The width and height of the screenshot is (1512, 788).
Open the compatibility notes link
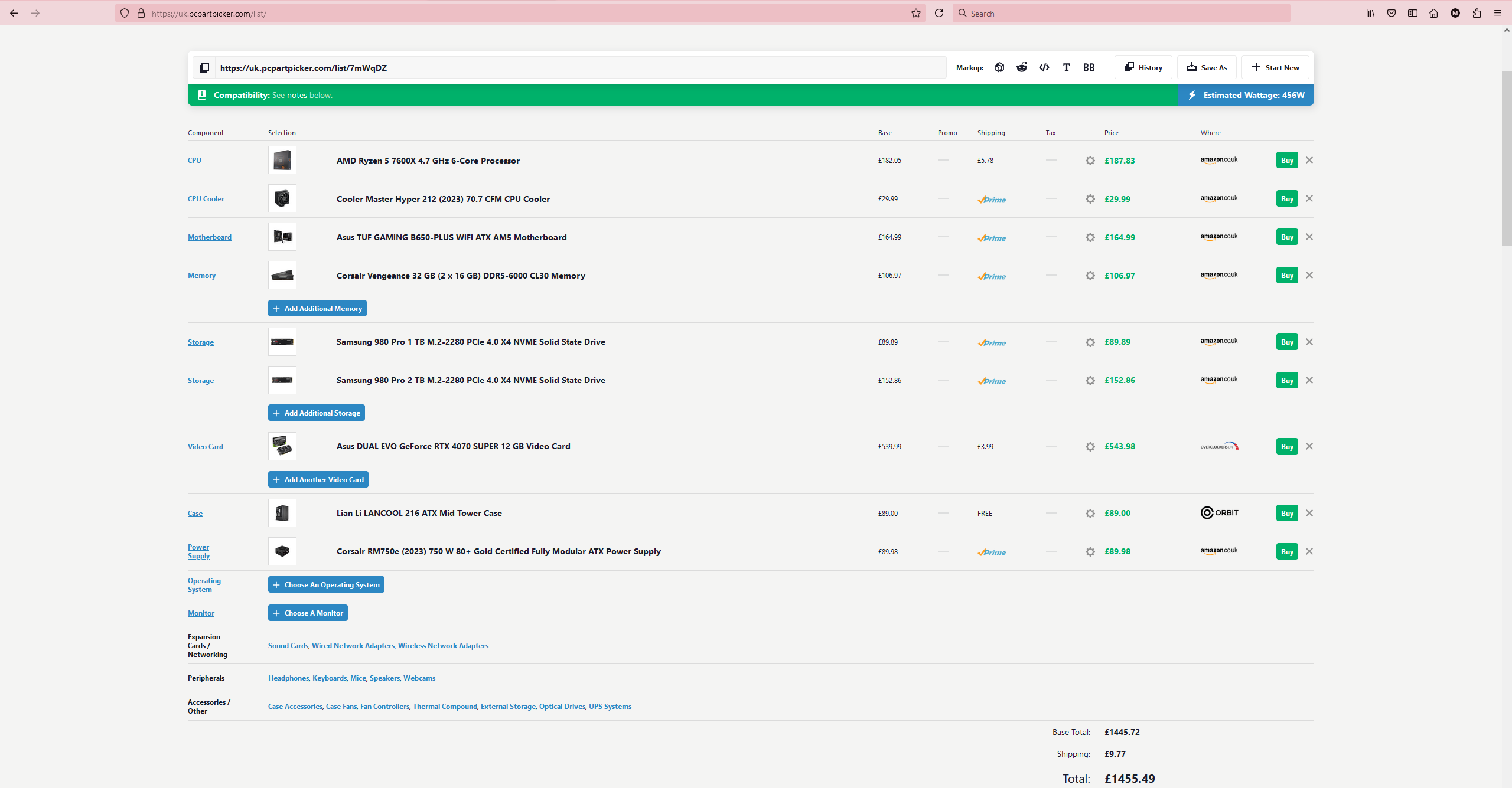click(x=296, y=96)
